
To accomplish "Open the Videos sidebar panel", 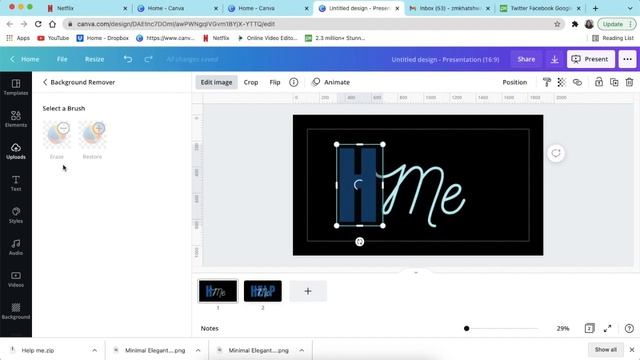I will [x=16, y=279].
